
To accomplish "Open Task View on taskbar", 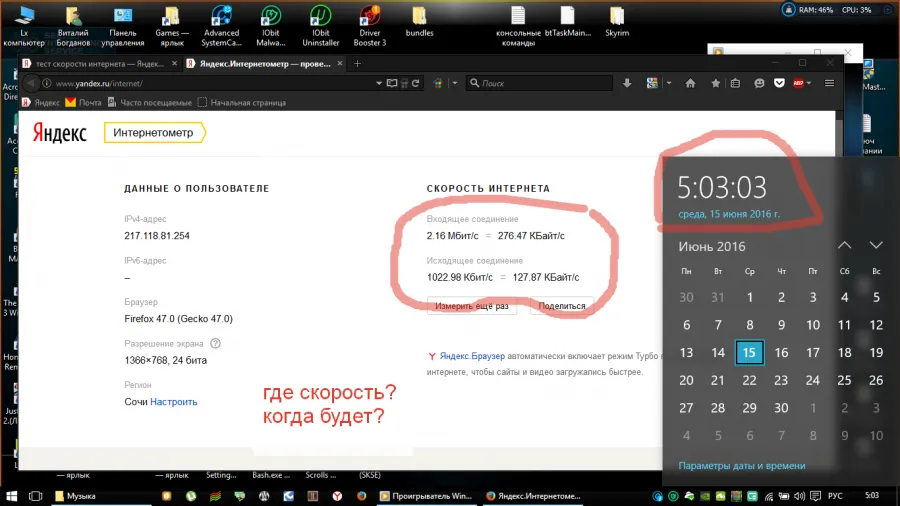I will coord(35,496).
